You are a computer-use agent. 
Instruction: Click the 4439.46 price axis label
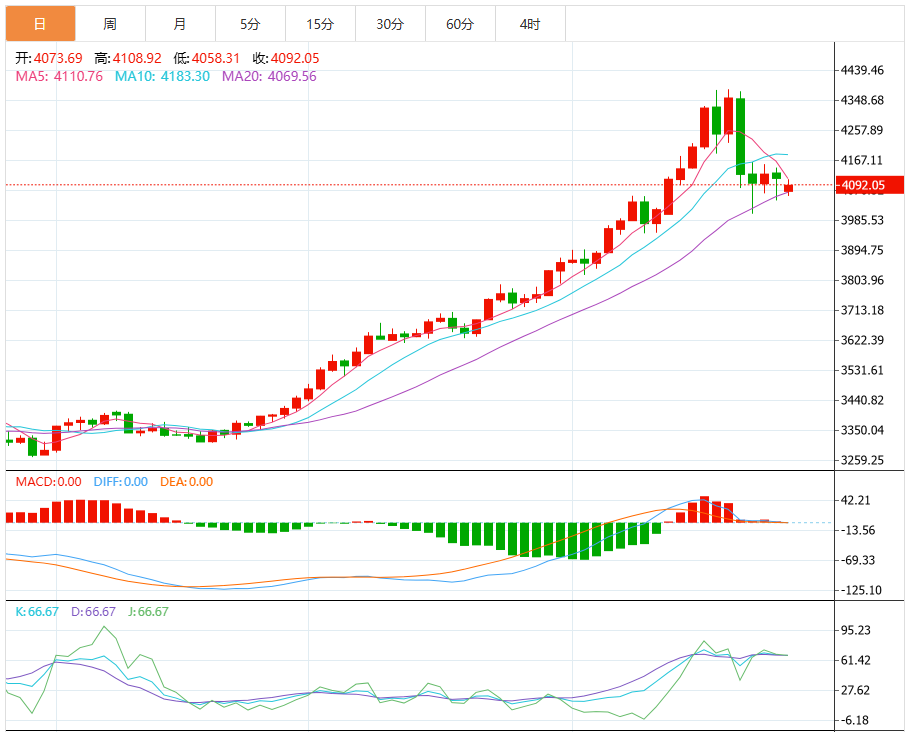862,70
